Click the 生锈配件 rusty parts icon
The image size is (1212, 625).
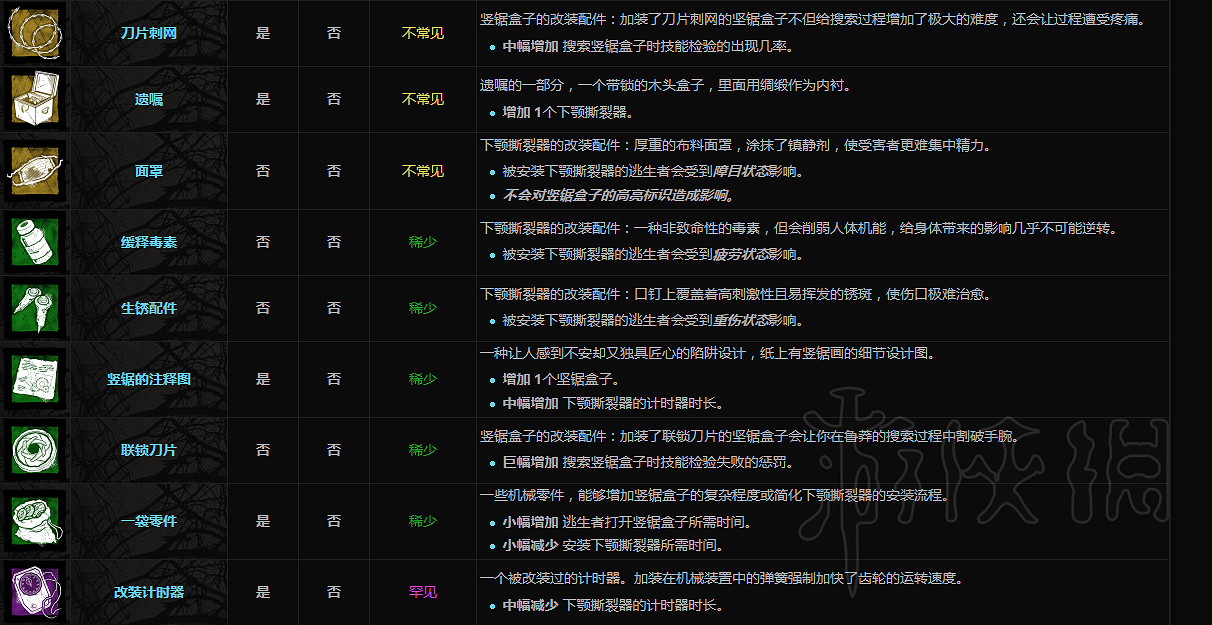click(35, 308)
